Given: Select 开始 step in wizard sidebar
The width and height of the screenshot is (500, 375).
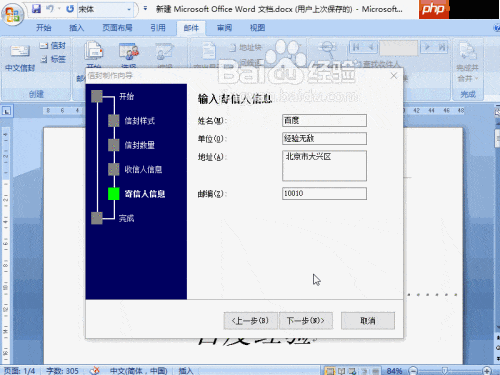Looking at the screenshot, I should 126,97.
